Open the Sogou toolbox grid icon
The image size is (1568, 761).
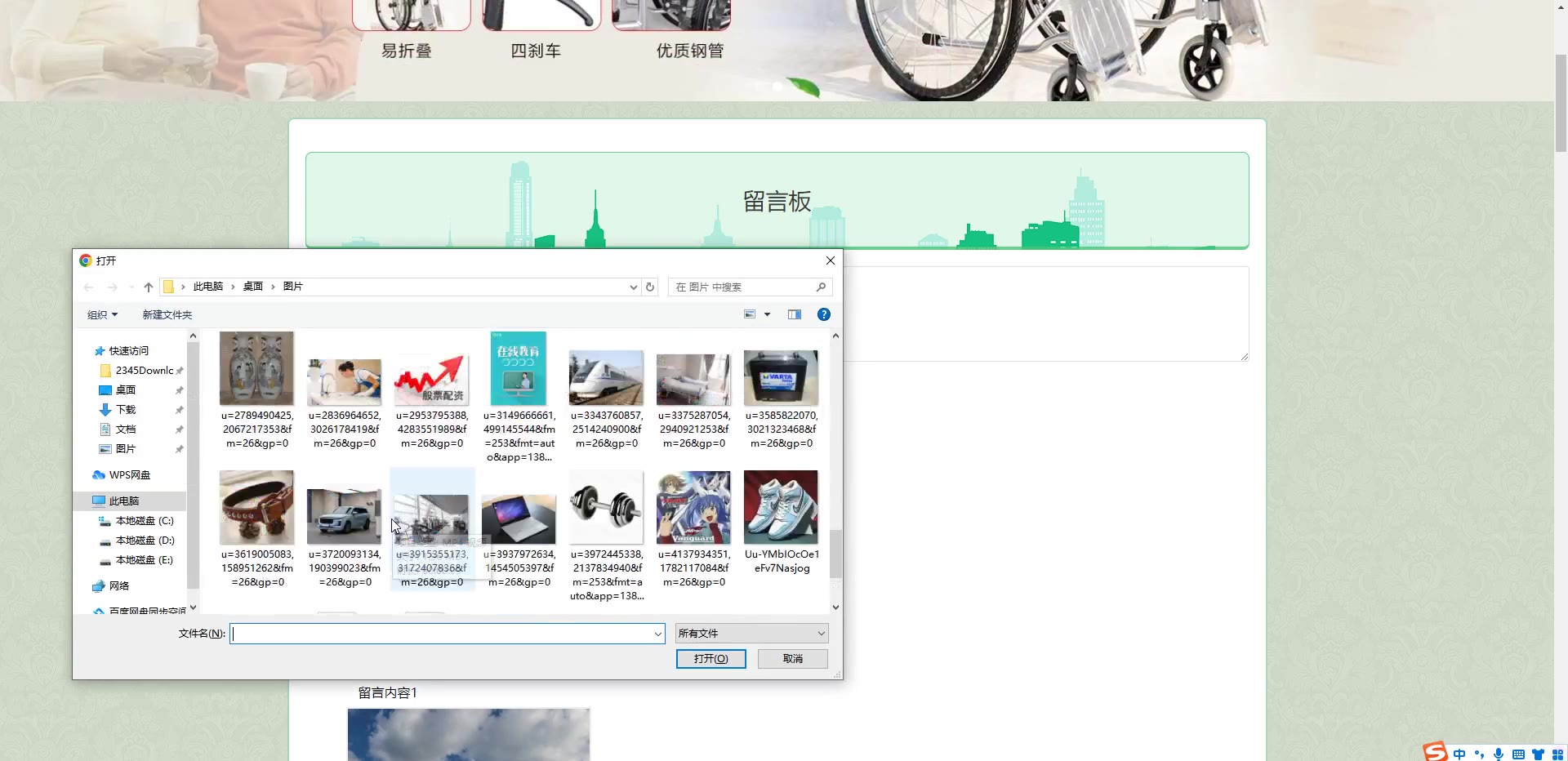(1557, 754)
